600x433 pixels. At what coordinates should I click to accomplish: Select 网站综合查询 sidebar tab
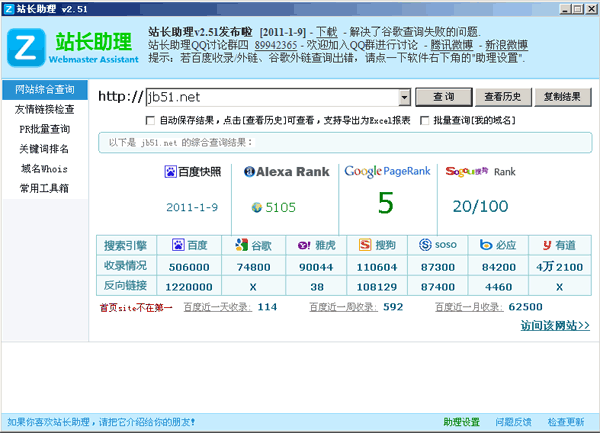[x=45, y=90]
